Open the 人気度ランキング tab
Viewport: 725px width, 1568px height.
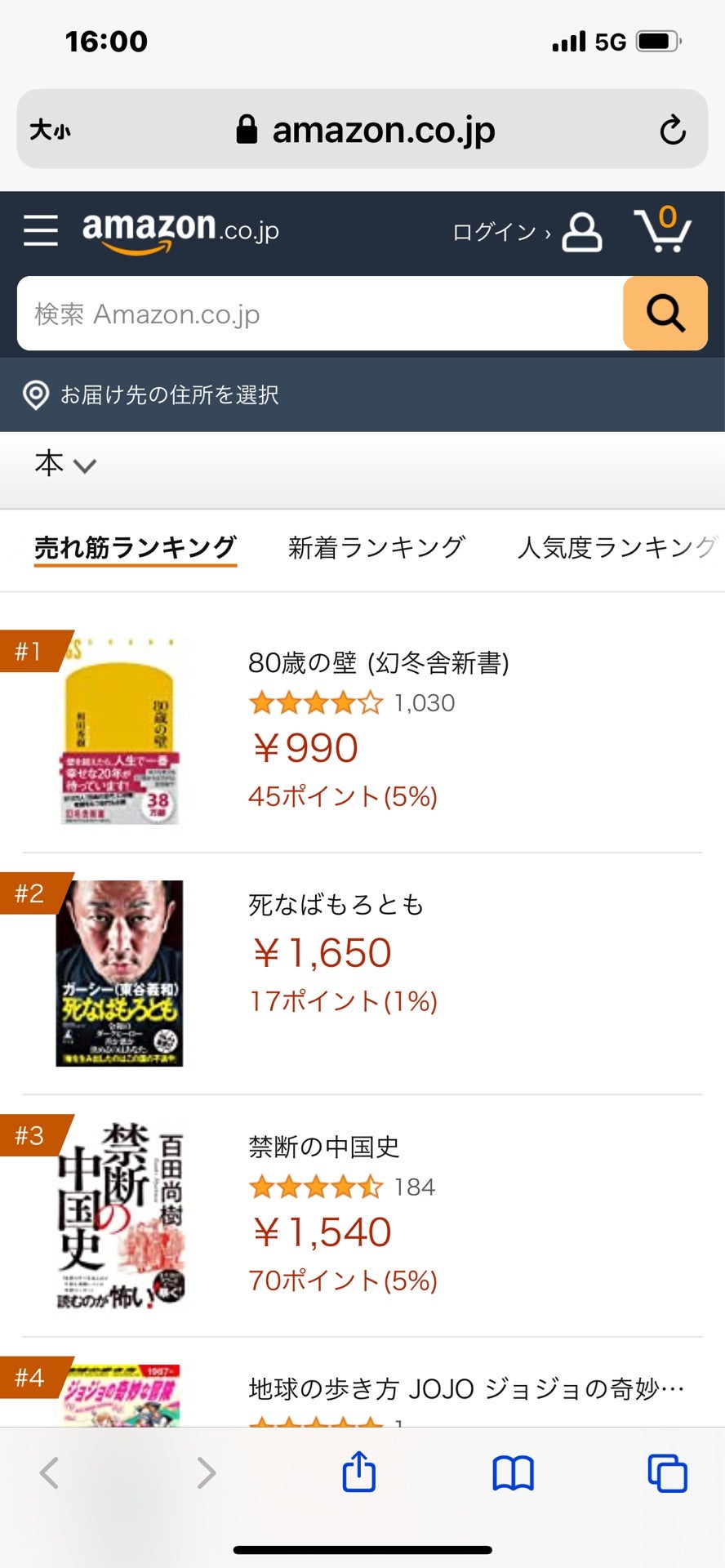(x=616, y=547)
